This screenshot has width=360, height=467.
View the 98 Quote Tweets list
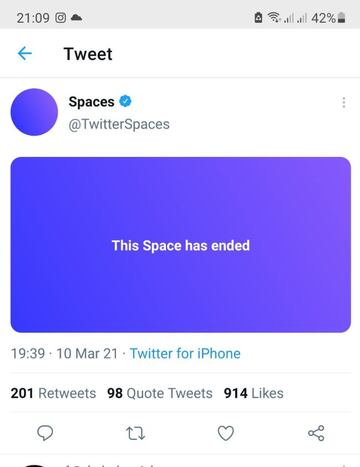[x=160, y=393]
